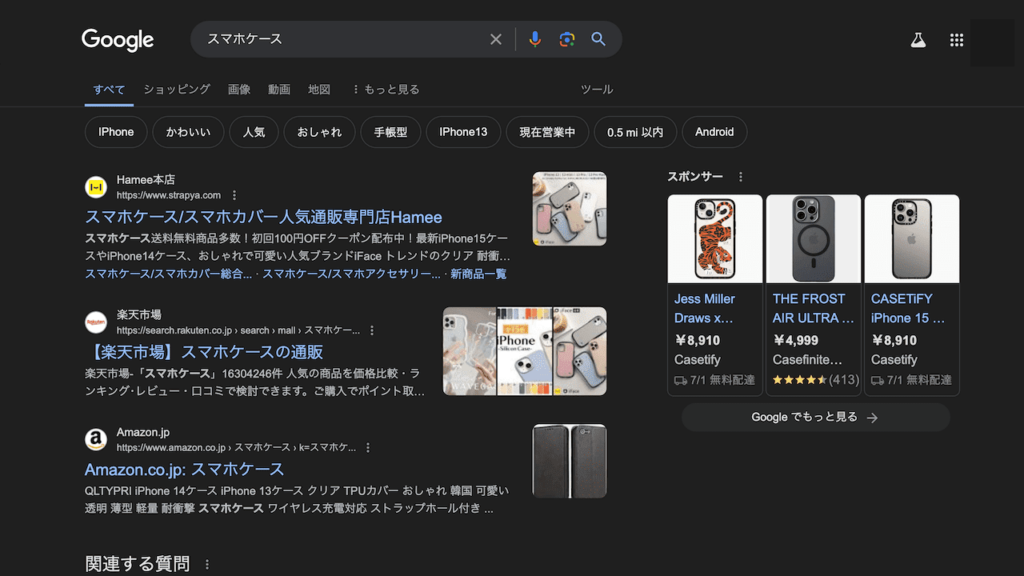Click the Amazon.jp site name
Screen dimensions: 1024x576
pyautogui.click(x=143, y=432)
